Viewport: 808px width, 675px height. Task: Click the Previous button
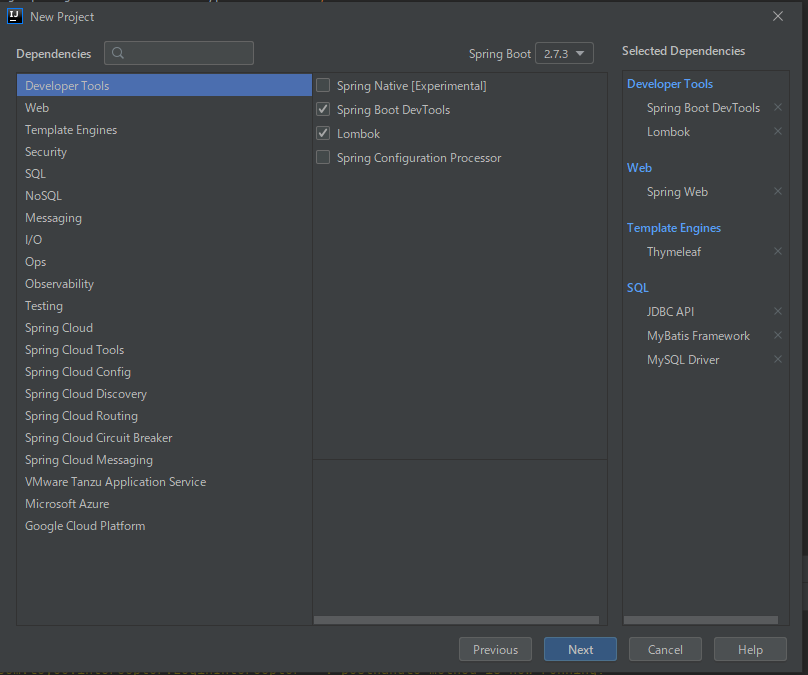(x=495, y=649)
